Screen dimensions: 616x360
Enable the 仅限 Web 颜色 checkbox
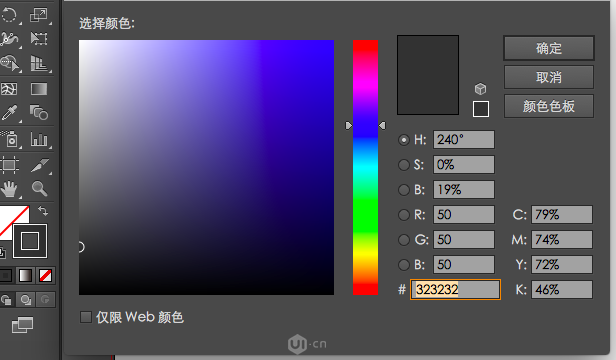86,317
